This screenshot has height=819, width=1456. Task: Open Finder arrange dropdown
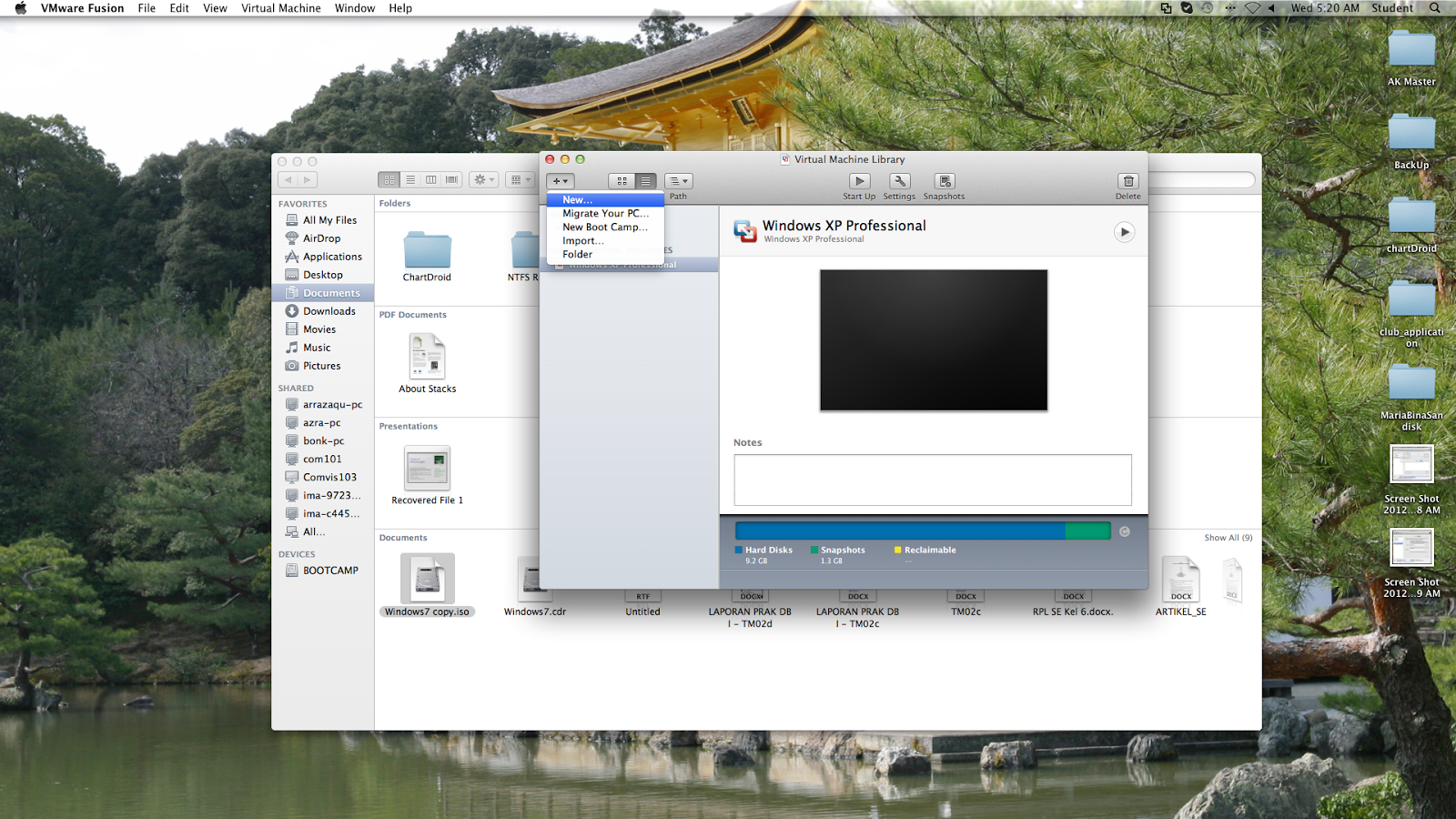pyautogui.click(x=520, y=180)
